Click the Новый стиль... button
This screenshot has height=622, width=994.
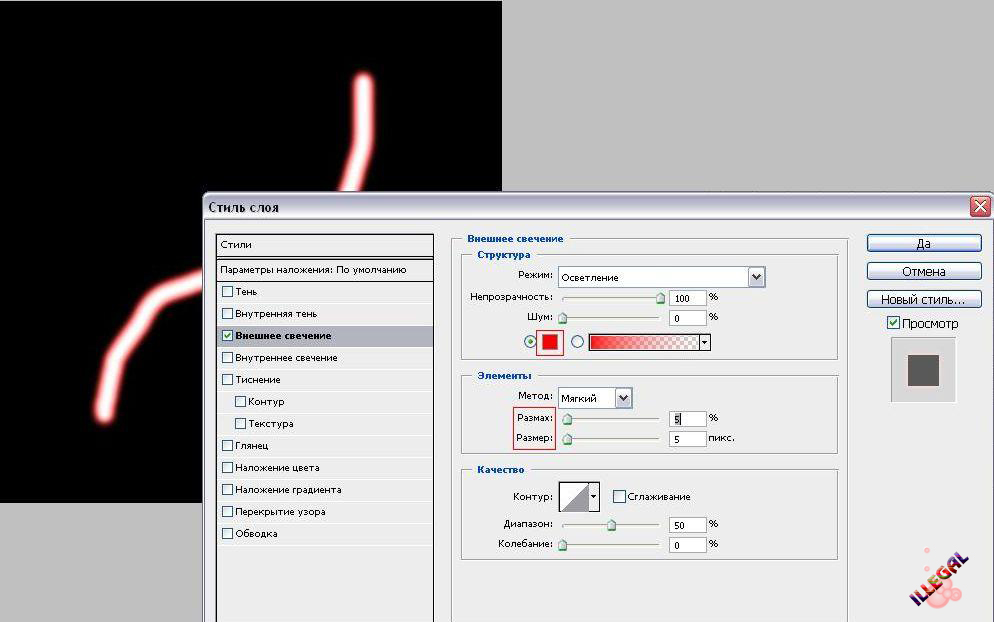click(923, 299)
